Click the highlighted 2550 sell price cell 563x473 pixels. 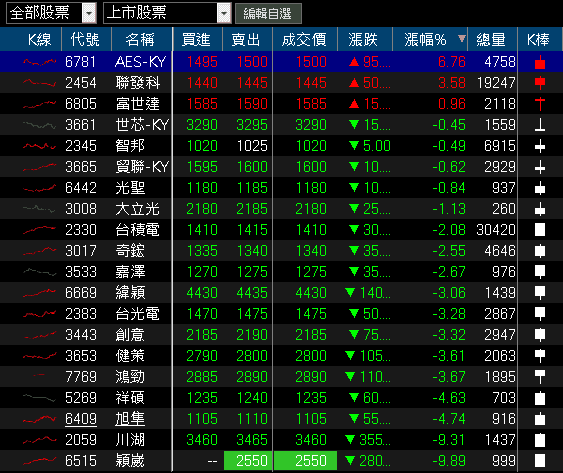248,461
